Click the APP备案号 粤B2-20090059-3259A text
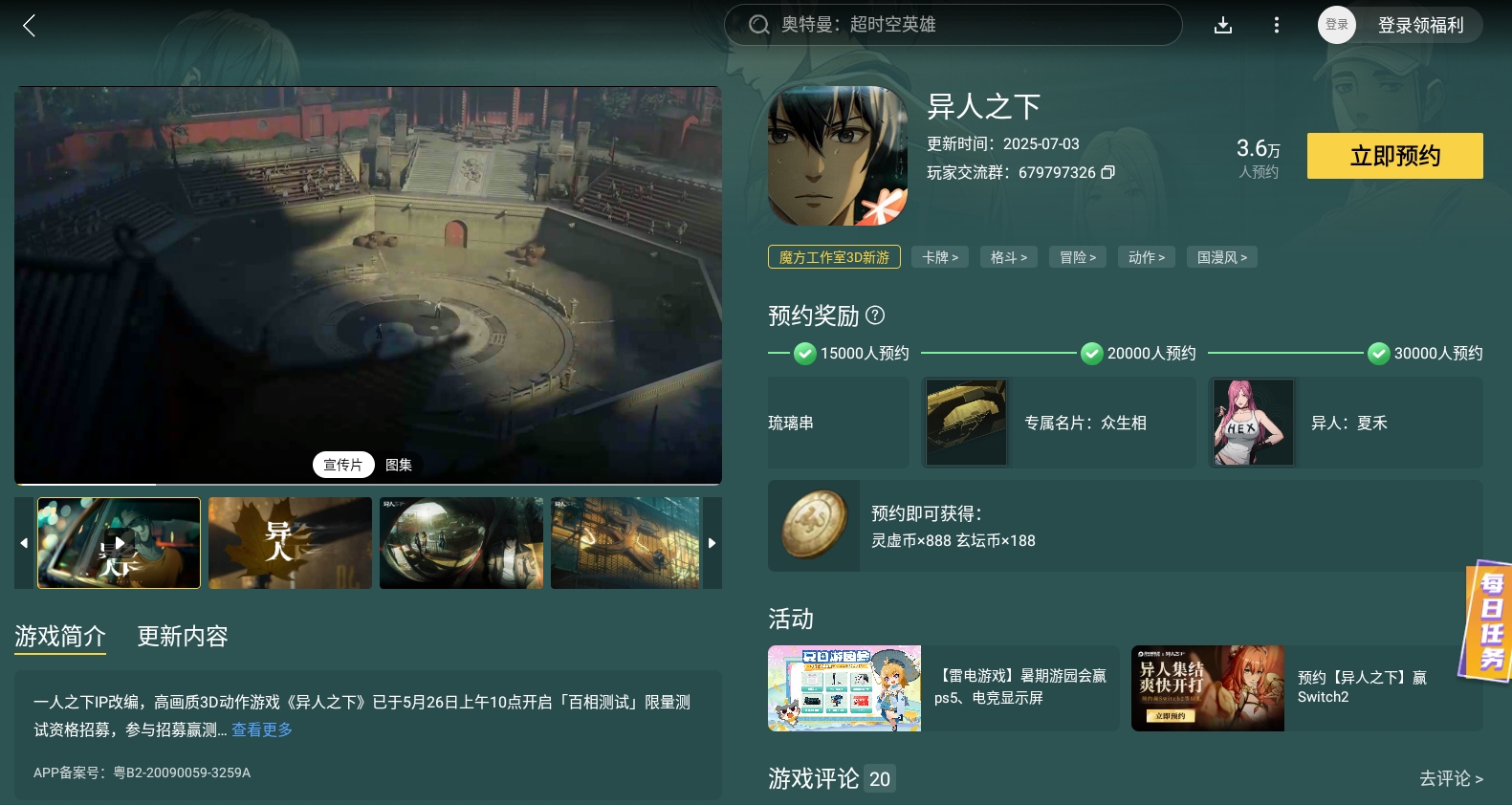The width and height of the screenshot is (1512, 805). pos(142,772)
